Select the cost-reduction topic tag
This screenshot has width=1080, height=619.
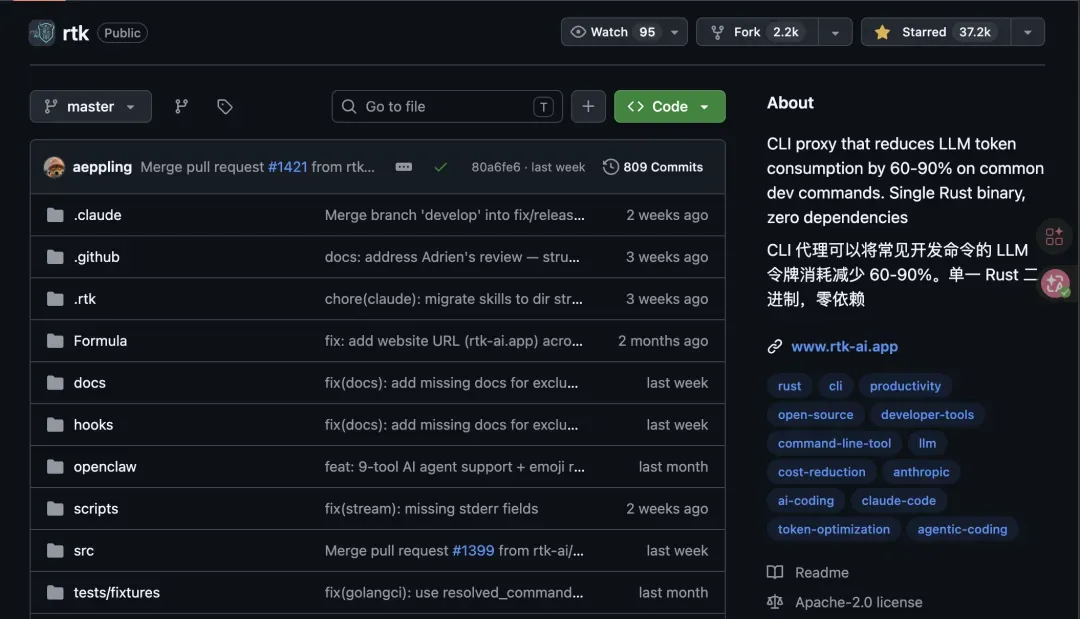(x=822, y=472)
